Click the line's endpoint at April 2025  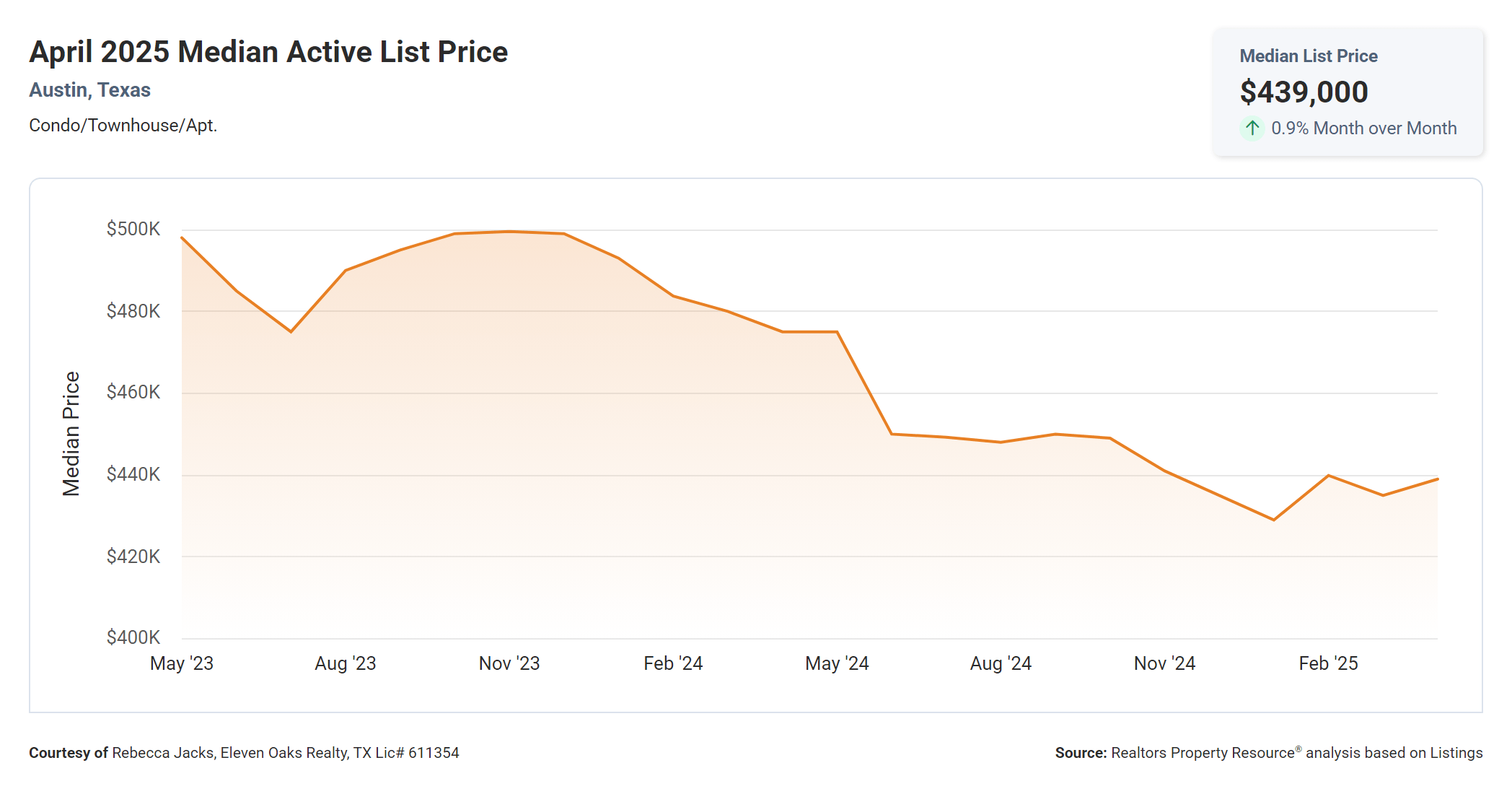coord(1437,479)
